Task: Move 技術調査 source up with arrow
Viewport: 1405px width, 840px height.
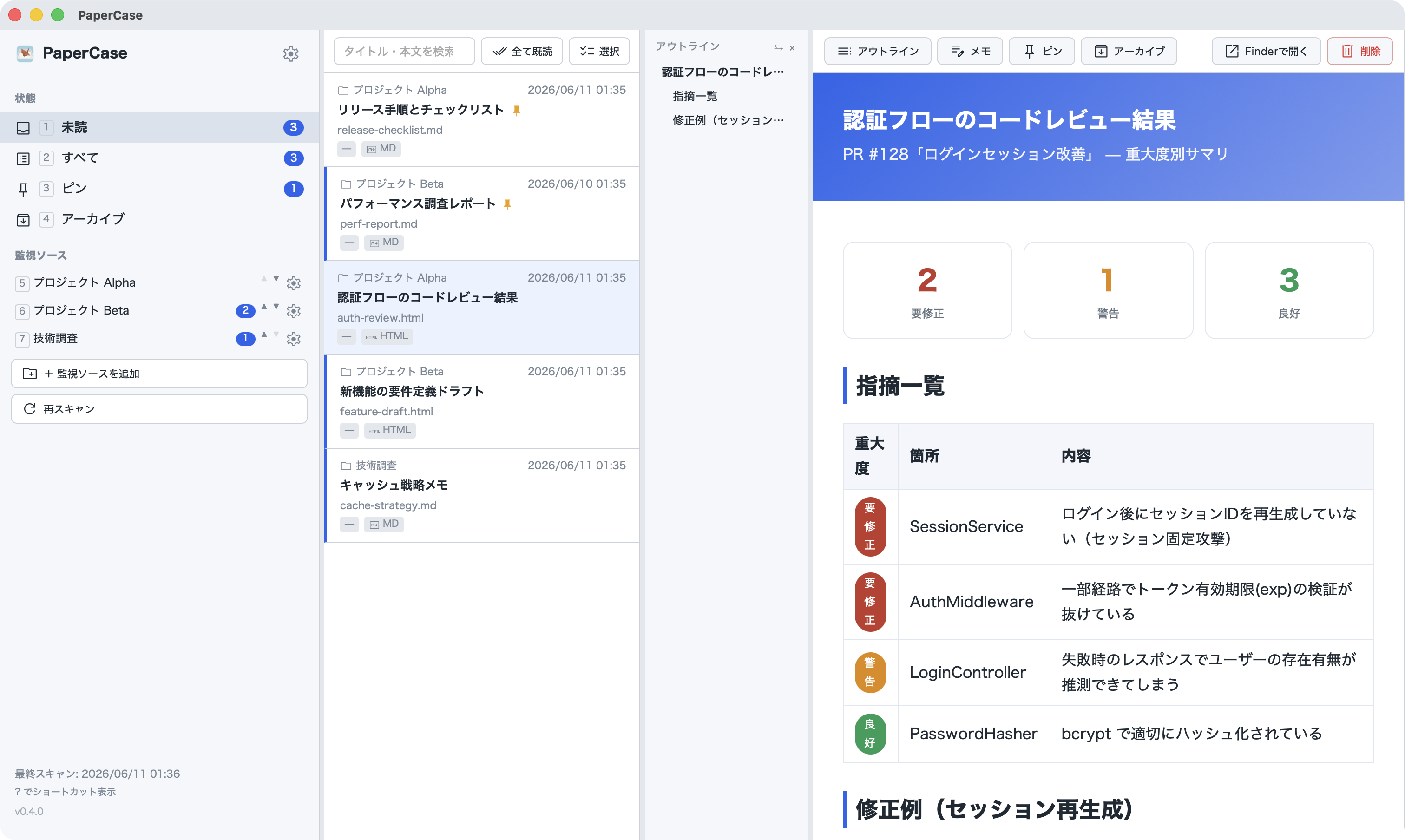Action: (x=264, y=334)
